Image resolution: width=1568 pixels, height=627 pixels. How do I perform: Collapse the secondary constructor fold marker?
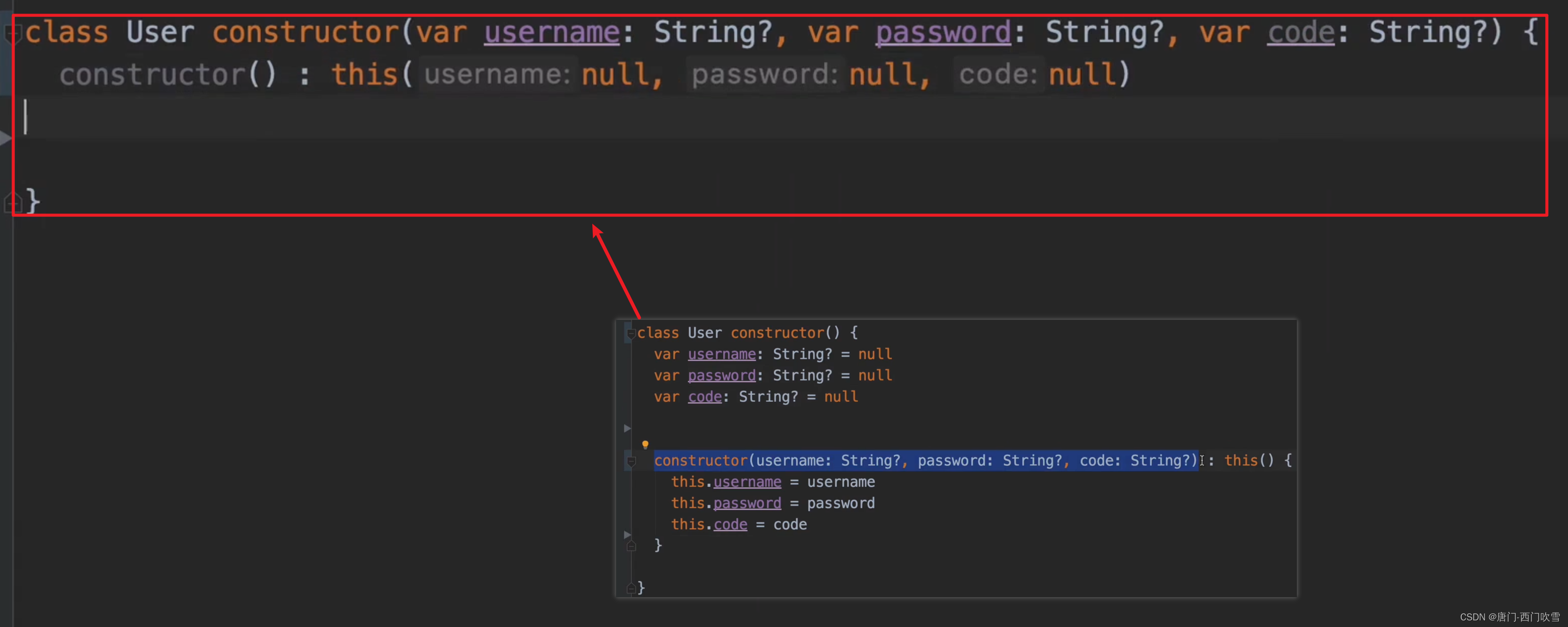[631, 462]
